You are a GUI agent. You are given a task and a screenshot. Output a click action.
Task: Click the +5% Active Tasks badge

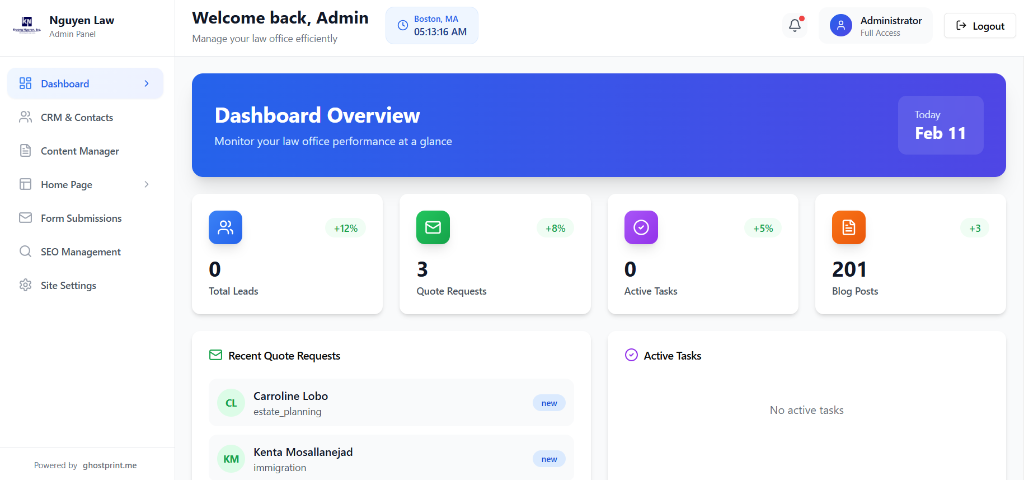pyautogui.click(x=763, y=228)
